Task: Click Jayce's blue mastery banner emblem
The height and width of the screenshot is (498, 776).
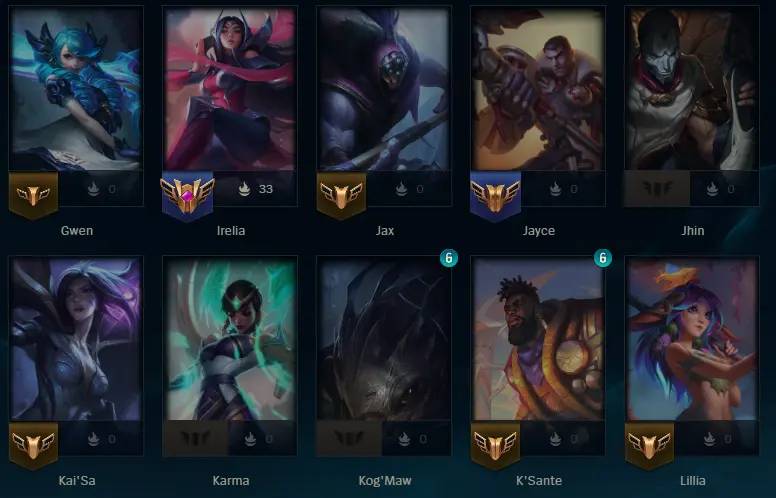Action: pos(495,196)
